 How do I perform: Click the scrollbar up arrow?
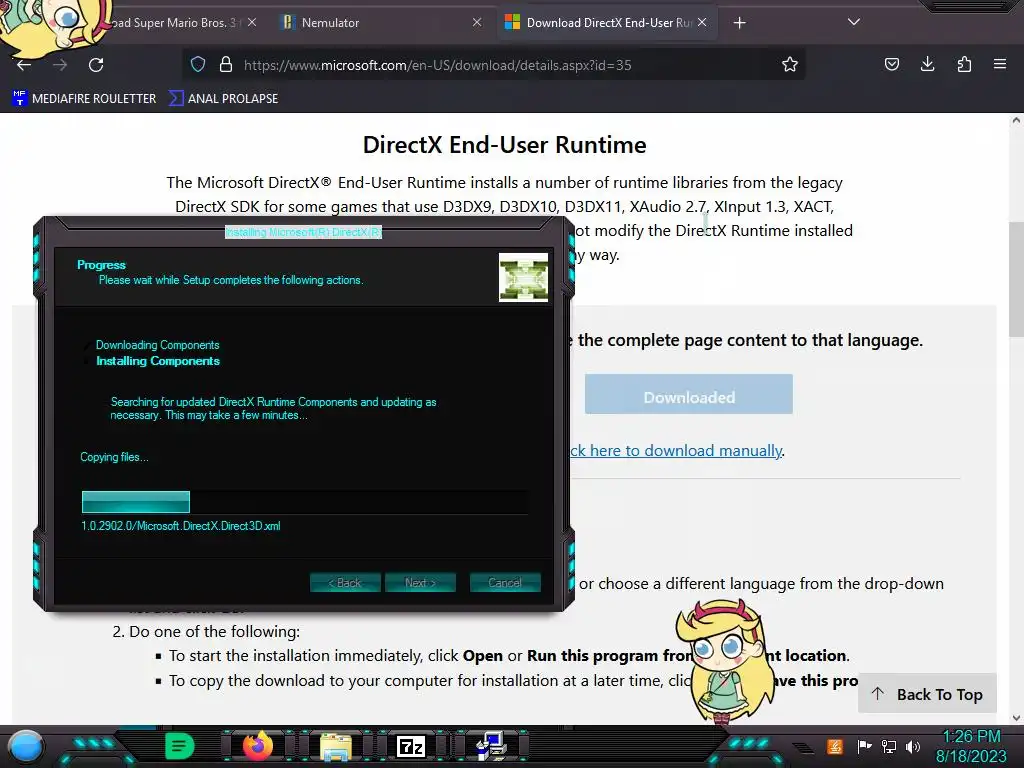click(x=1016, y=120)
